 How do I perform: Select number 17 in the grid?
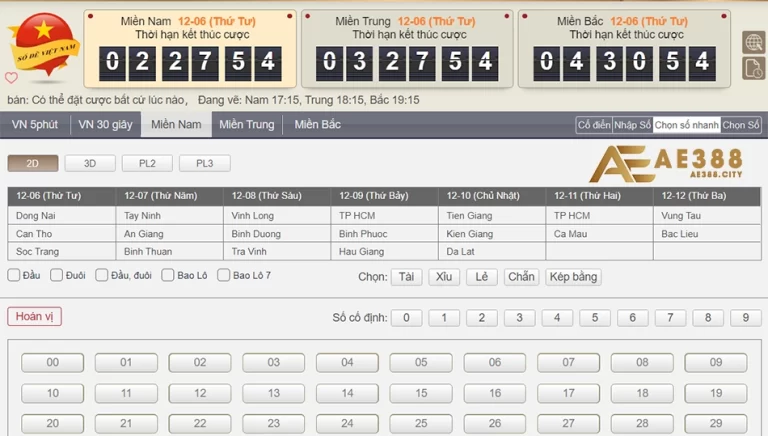[x=568, y=393]
